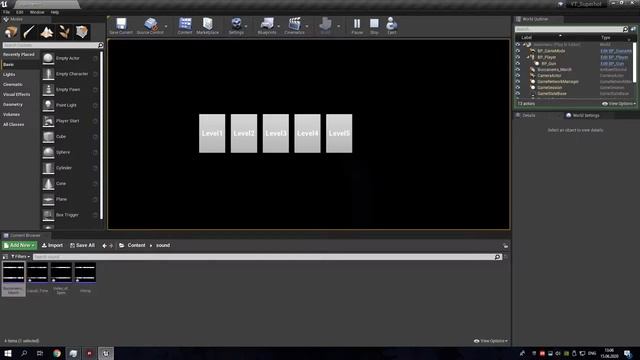Click the Import button
Screen dimensions: 640x360
(52, 245)
